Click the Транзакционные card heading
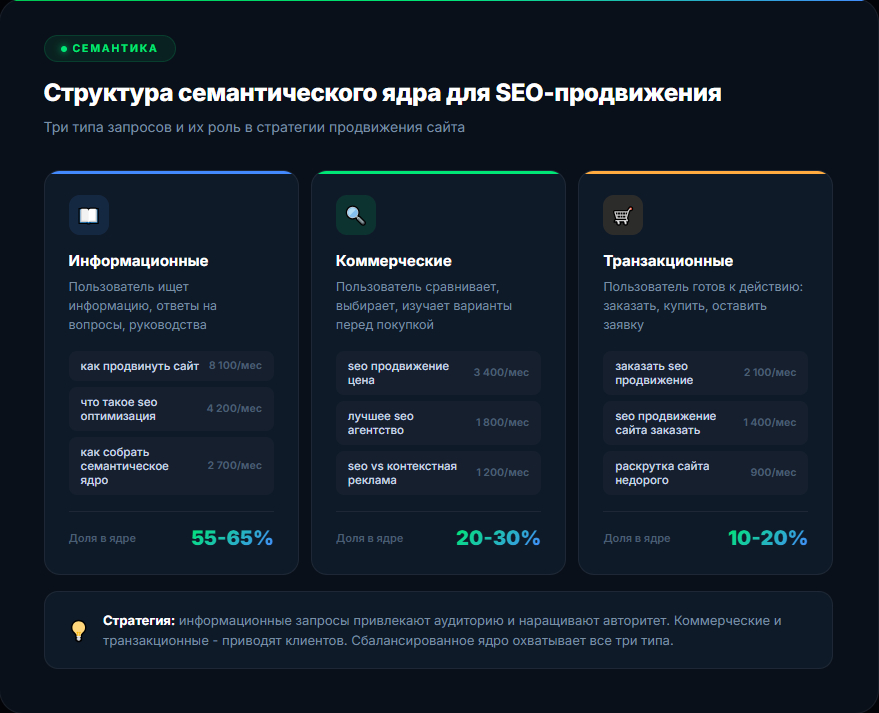The width and height of the screenshot is (879, 713). [x=668, y=261]
